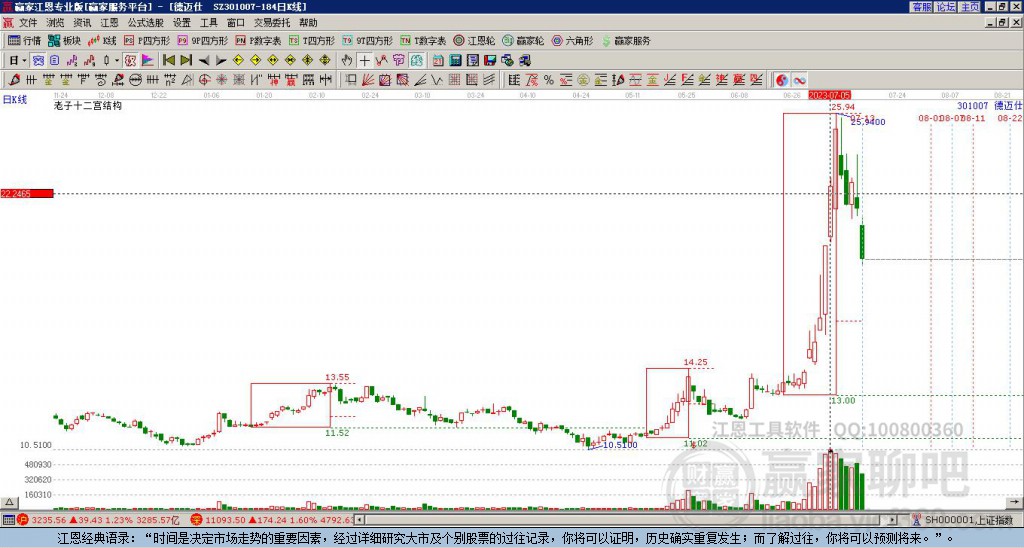Open the T数字表 tool
This screenshot has height=548, width=1024.
[423, 40]
